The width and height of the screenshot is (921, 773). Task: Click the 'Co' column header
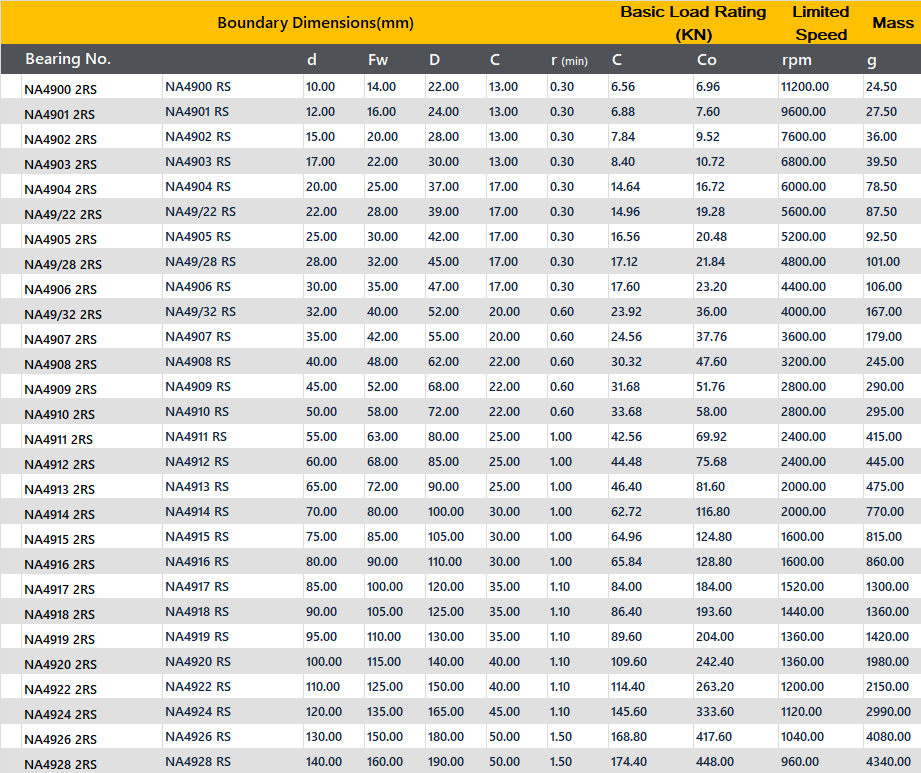click(x=707, y=59)
